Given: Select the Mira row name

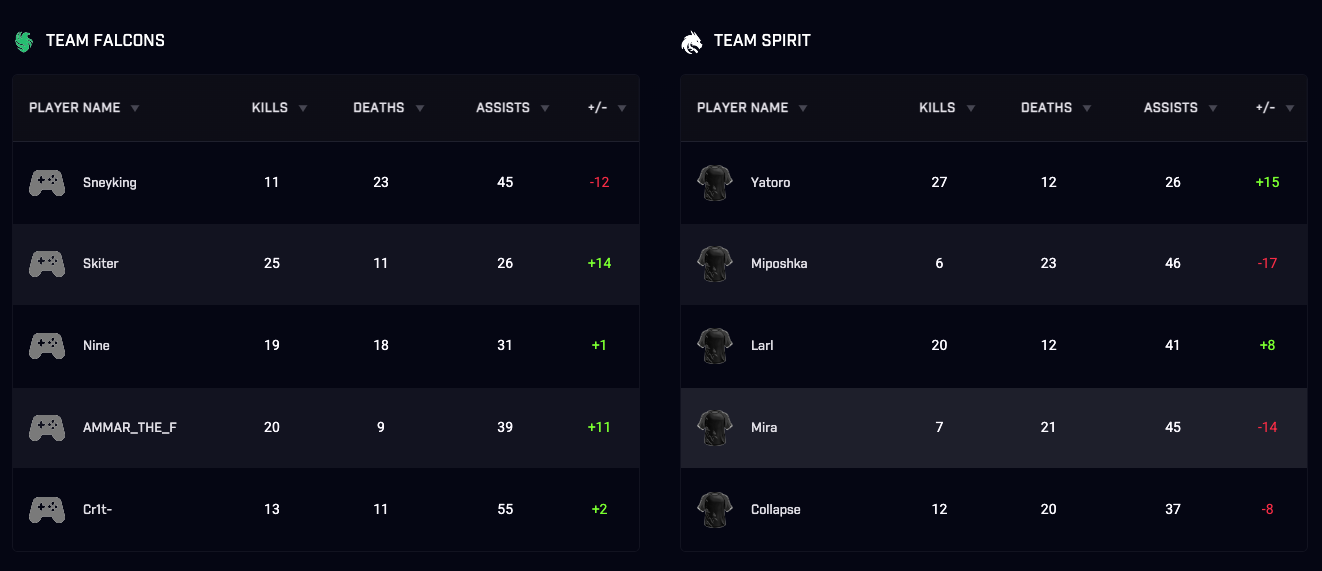Looking at the screenshot, I should (x=764, y=427).
